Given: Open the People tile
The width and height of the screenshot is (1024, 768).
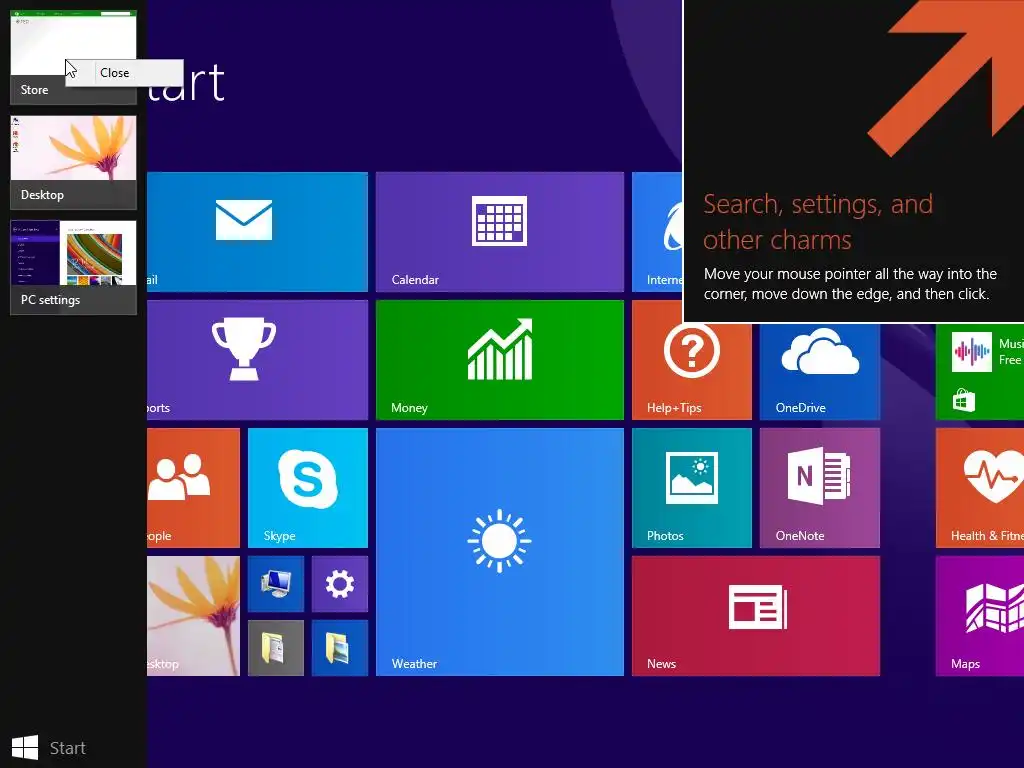Looking at the screenshot, I should (x=193, y=488).
